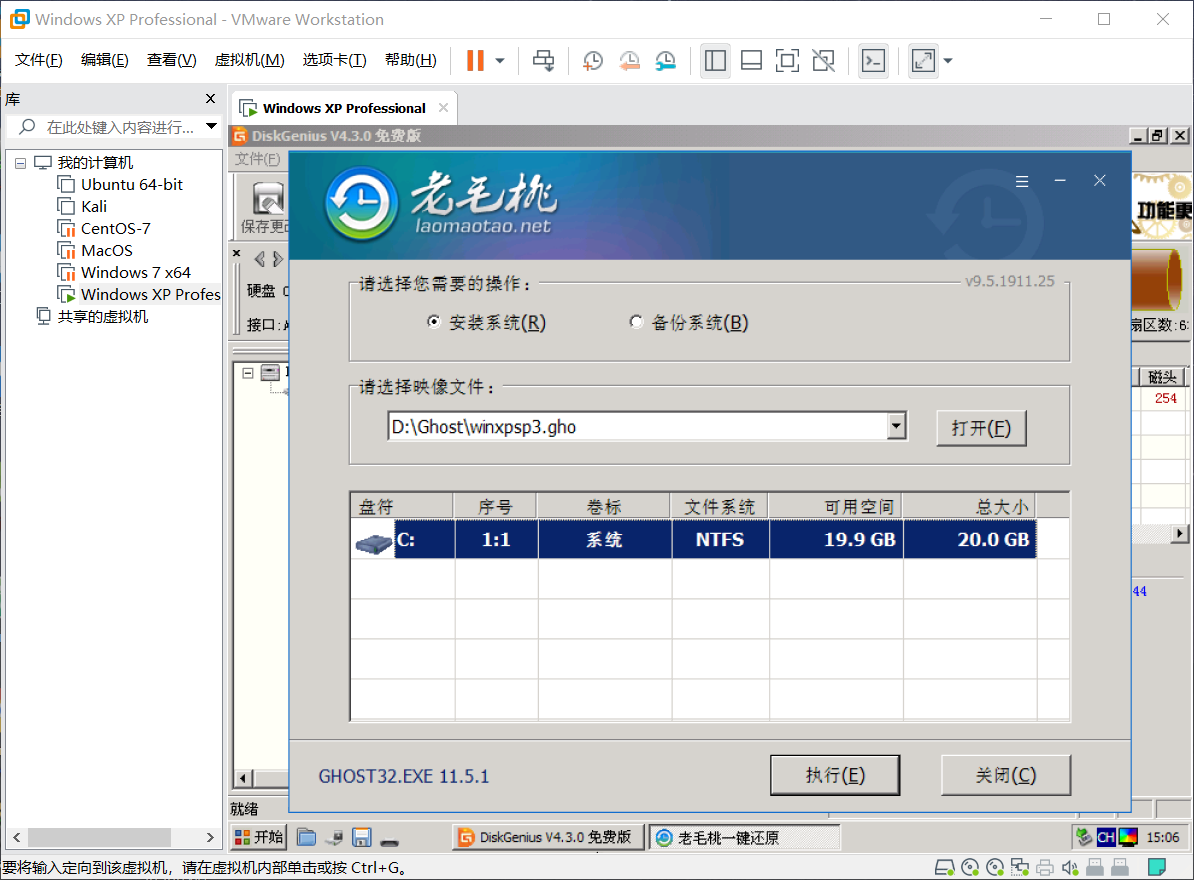The height and width of the screenshot is (880, 1194).
Task: Select the 安装系统(R) radio button
Action: (x=434, y=321)
